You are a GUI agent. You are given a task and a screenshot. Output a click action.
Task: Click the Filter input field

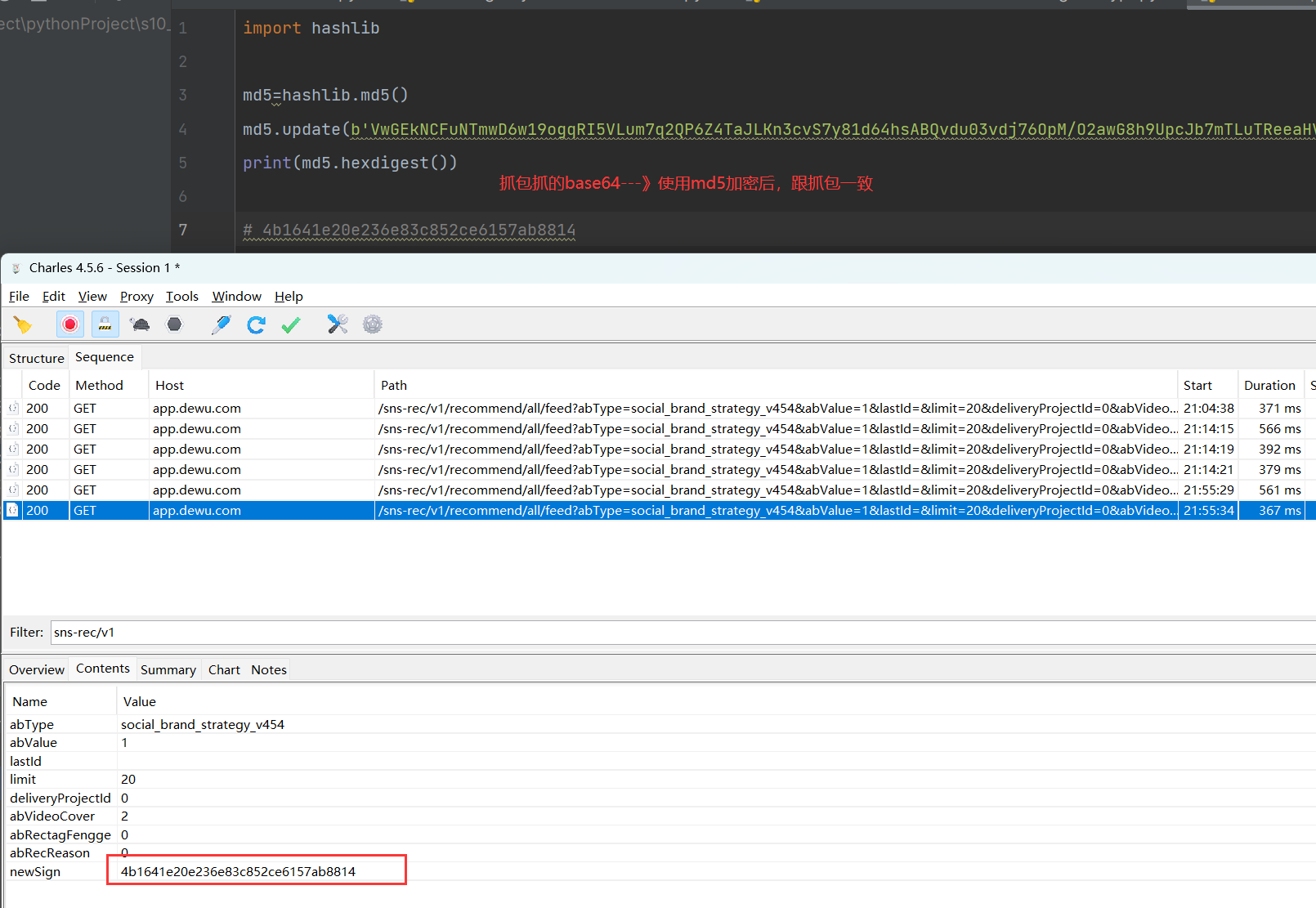[x=683, y=633]
